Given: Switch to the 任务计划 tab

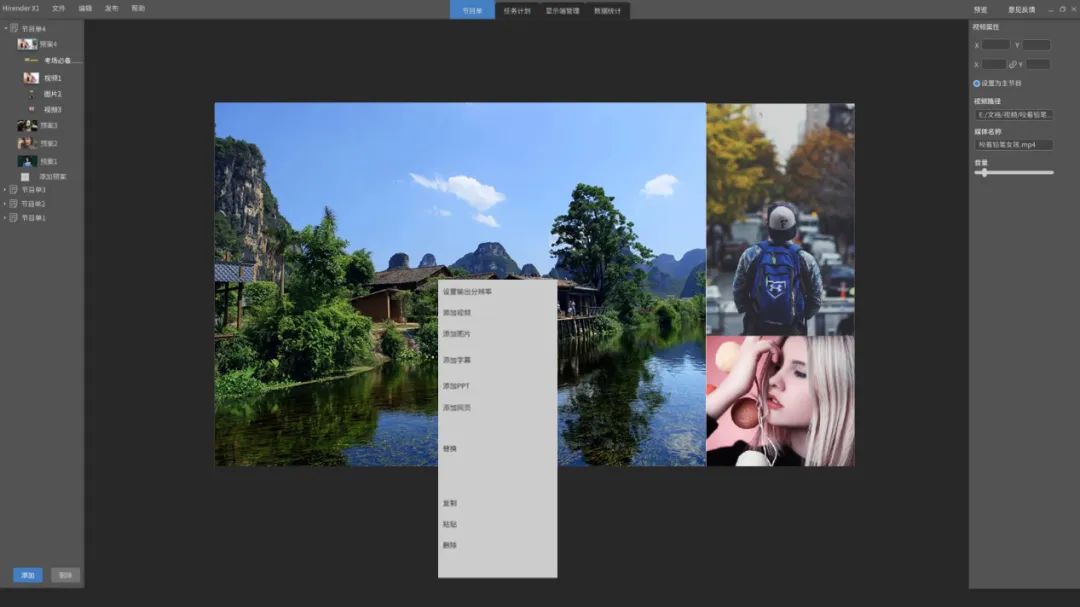Looking at the screenshot, I should [517, 10].
